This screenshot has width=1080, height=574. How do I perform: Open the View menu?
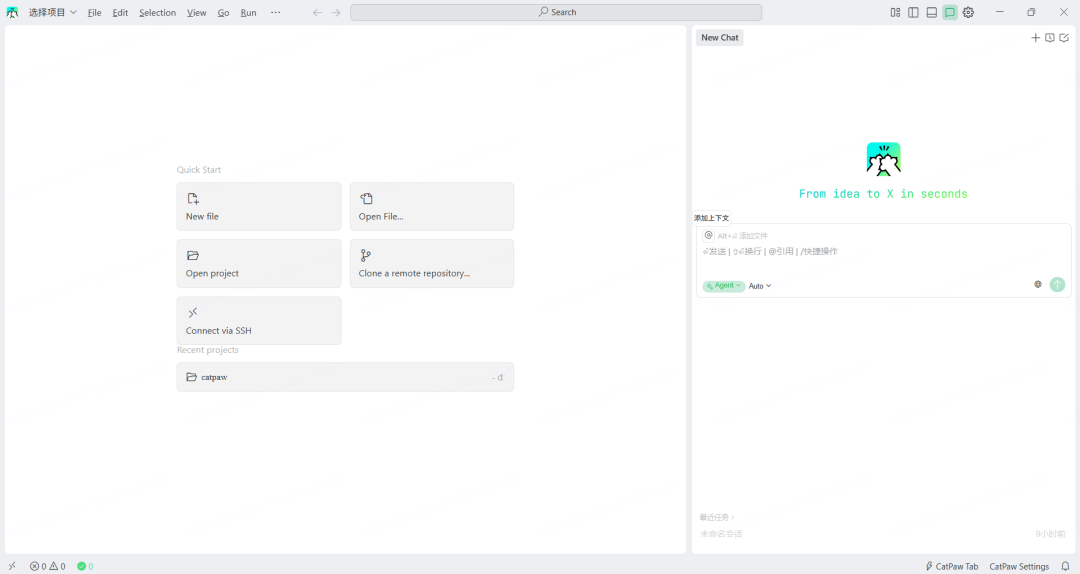click(x=196, y=12)
